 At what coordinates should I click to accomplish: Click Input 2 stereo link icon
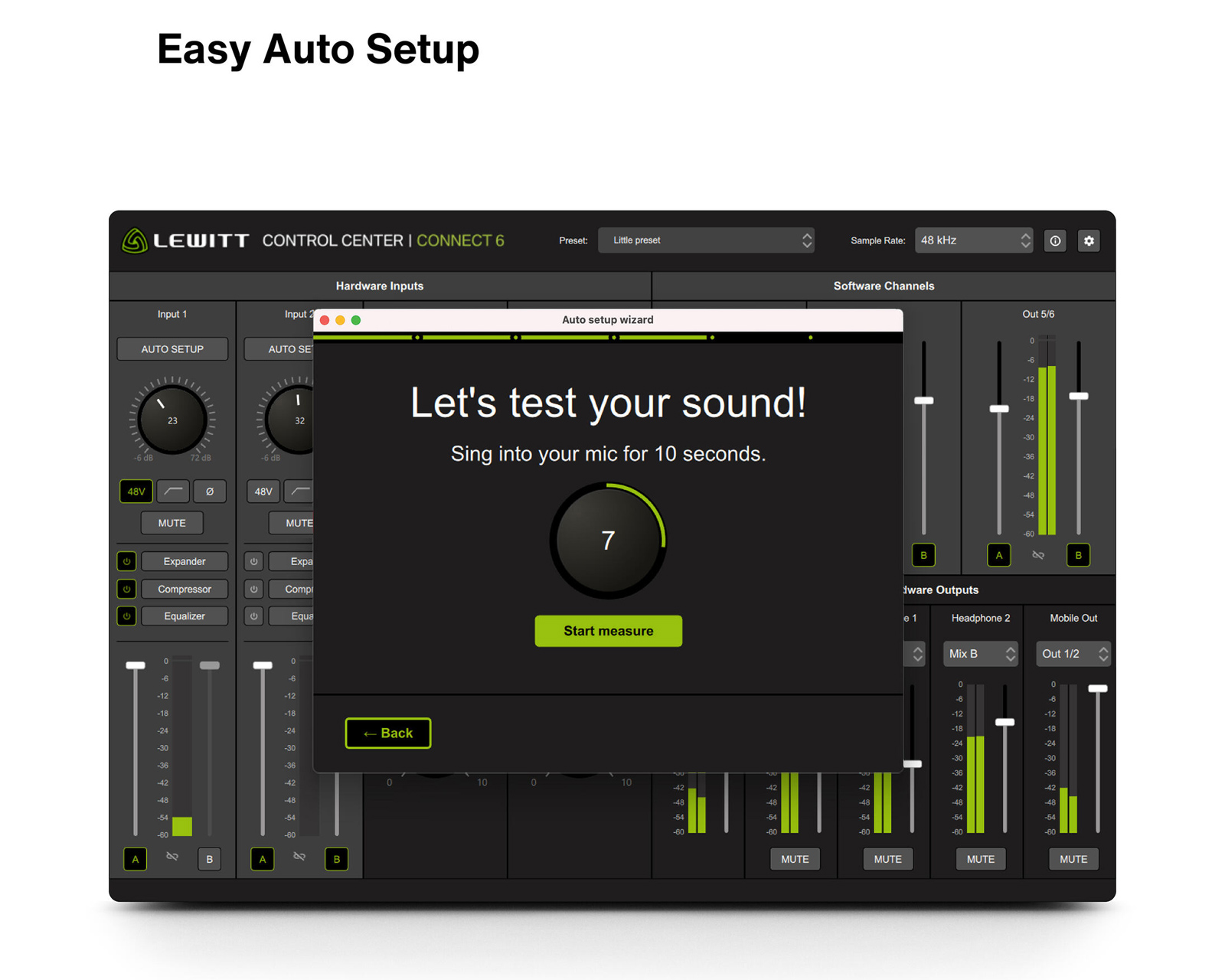[x=299, y=856]
